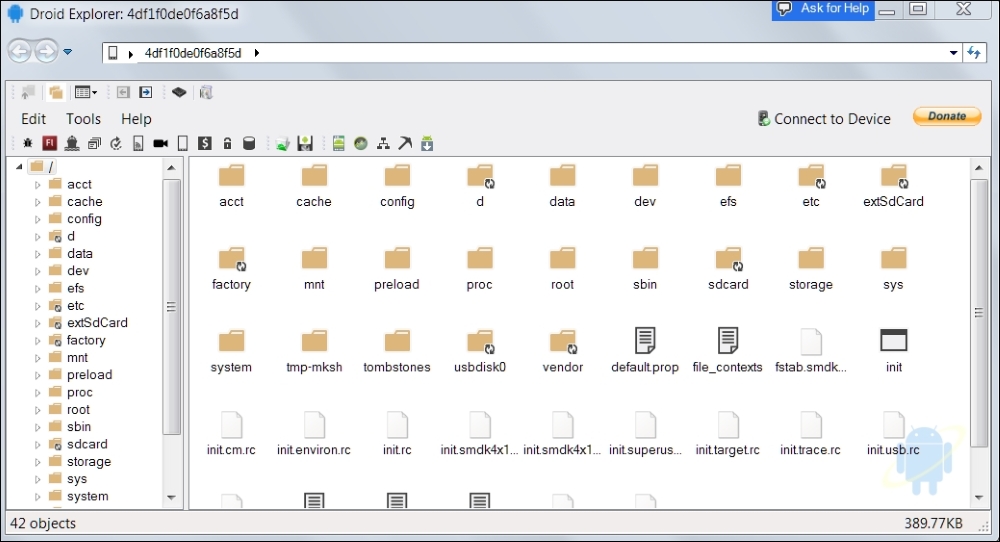Go forward with the forward arrow
The image size is (1000, 542).
point(46,51)
